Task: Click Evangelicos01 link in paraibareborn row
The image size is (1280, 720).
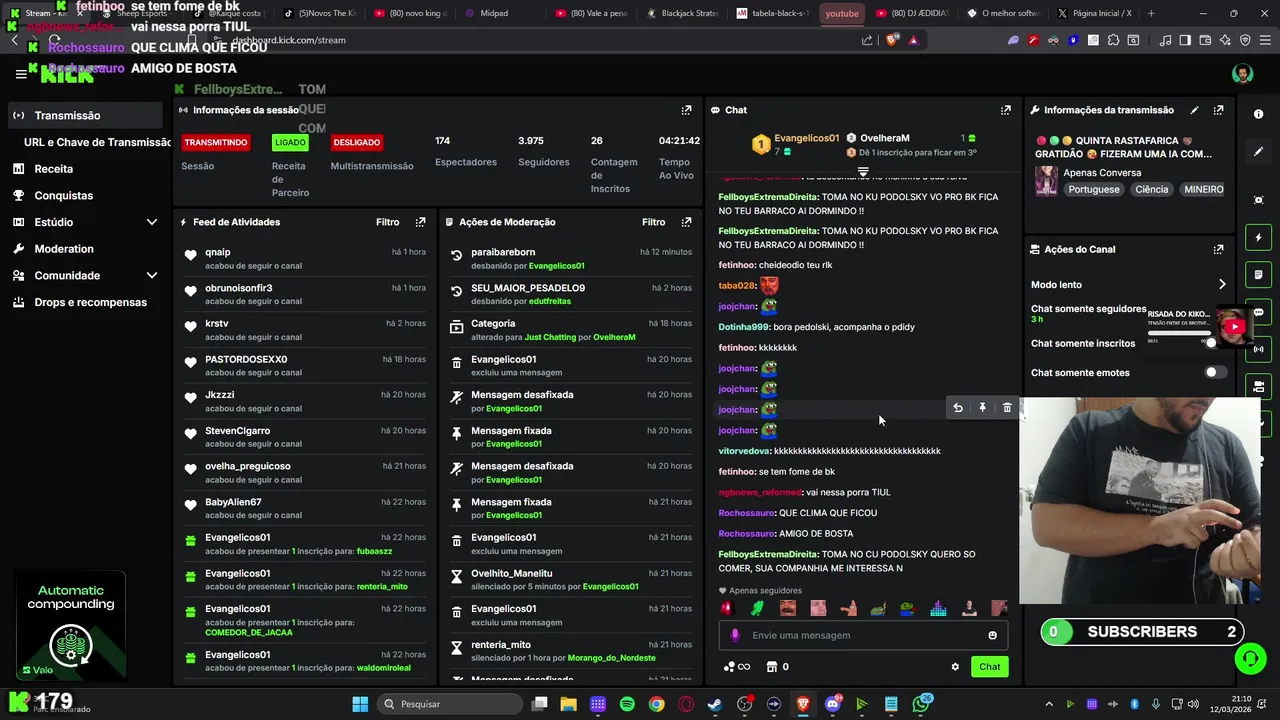Action: coord(556,266)
